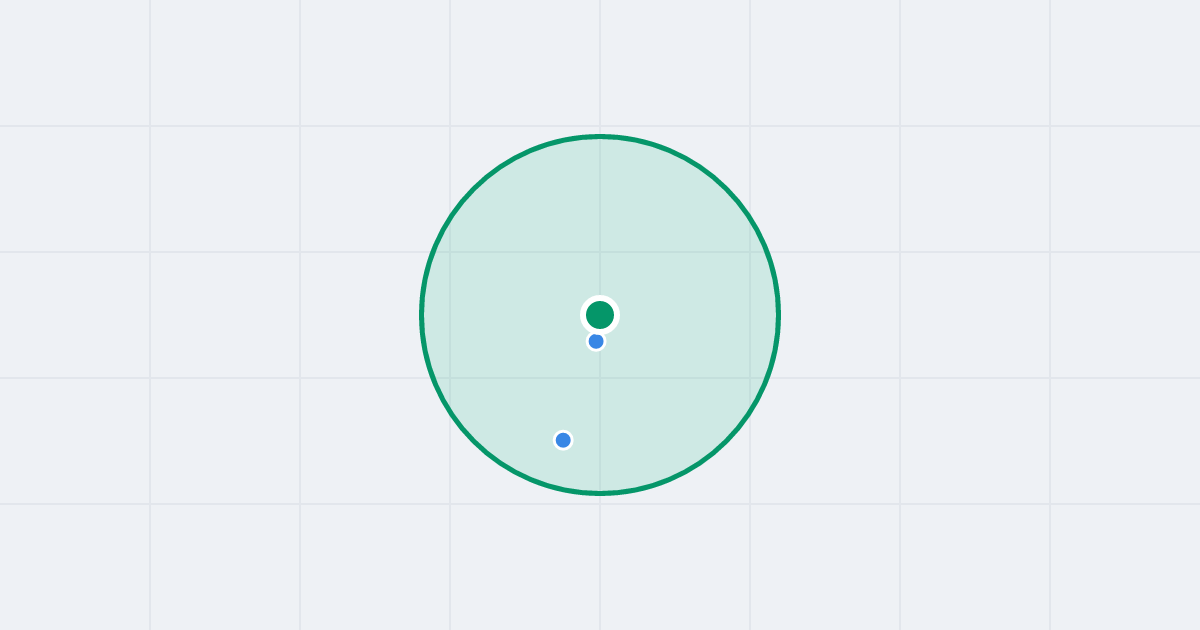This screenshot has height=630, width=1200.
Task: Click vertical grid line above the circle's top
Action: pos(600,65)
